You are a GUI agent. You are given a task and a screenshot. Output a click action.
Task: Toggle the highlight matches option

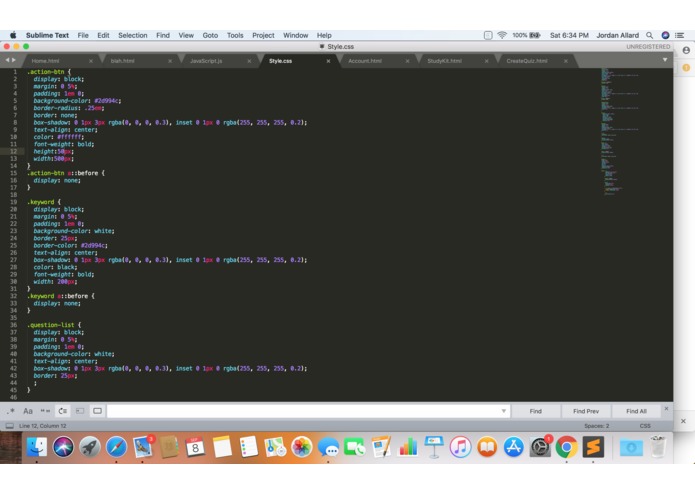(97, 411)
